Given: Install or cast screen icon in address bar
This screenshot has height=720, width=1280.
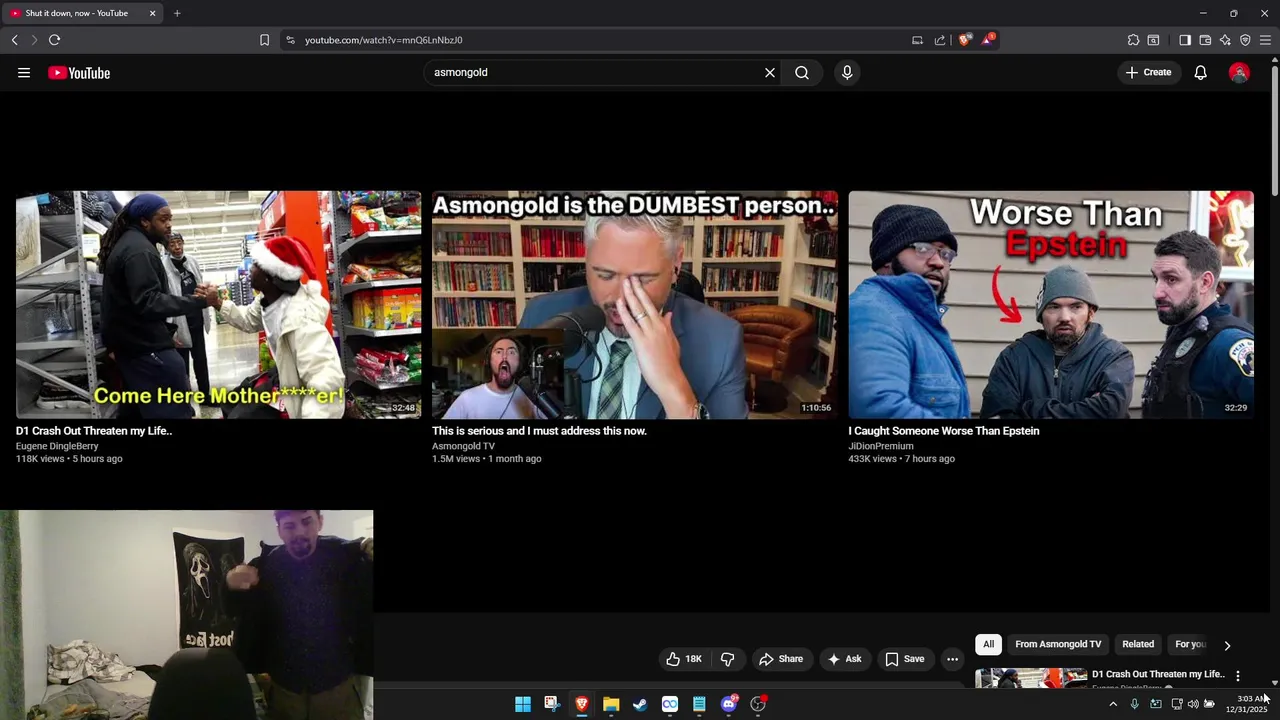Looking at the screenshot, I should click(917, 40).
